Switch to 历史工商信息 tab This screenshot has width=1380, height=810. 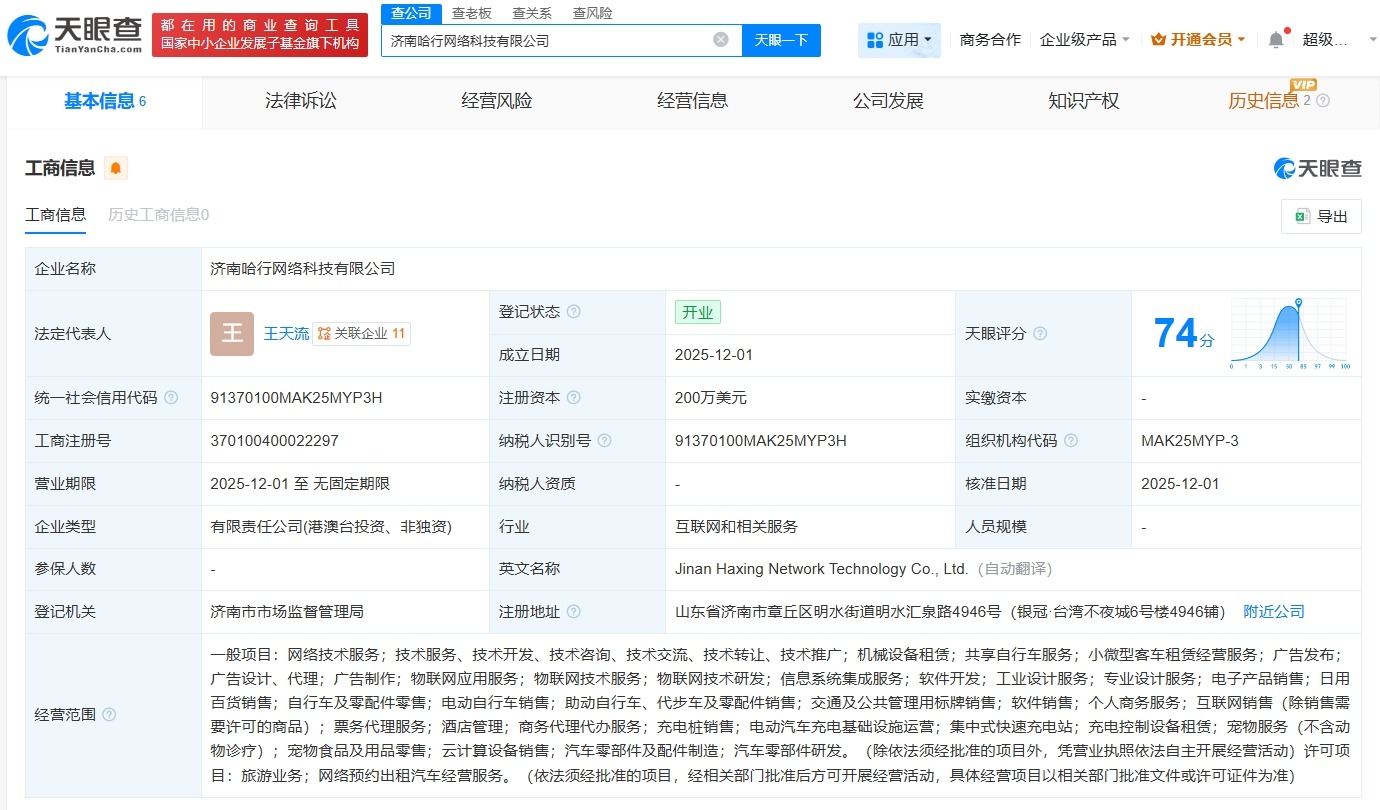pyautogui.click(x=155, y=214)
